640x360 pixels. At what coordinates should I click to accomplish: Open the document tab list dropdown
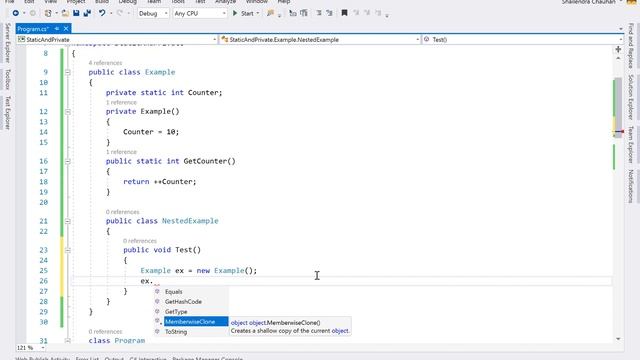coord(620,29)
